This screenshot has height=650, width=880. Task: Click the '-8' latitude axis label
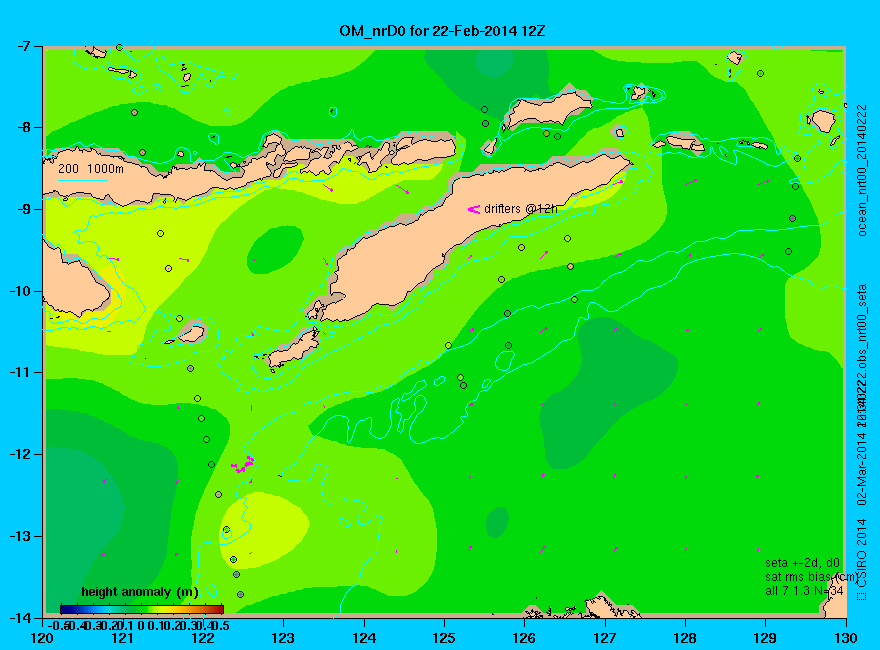click(x=24, y=127)
